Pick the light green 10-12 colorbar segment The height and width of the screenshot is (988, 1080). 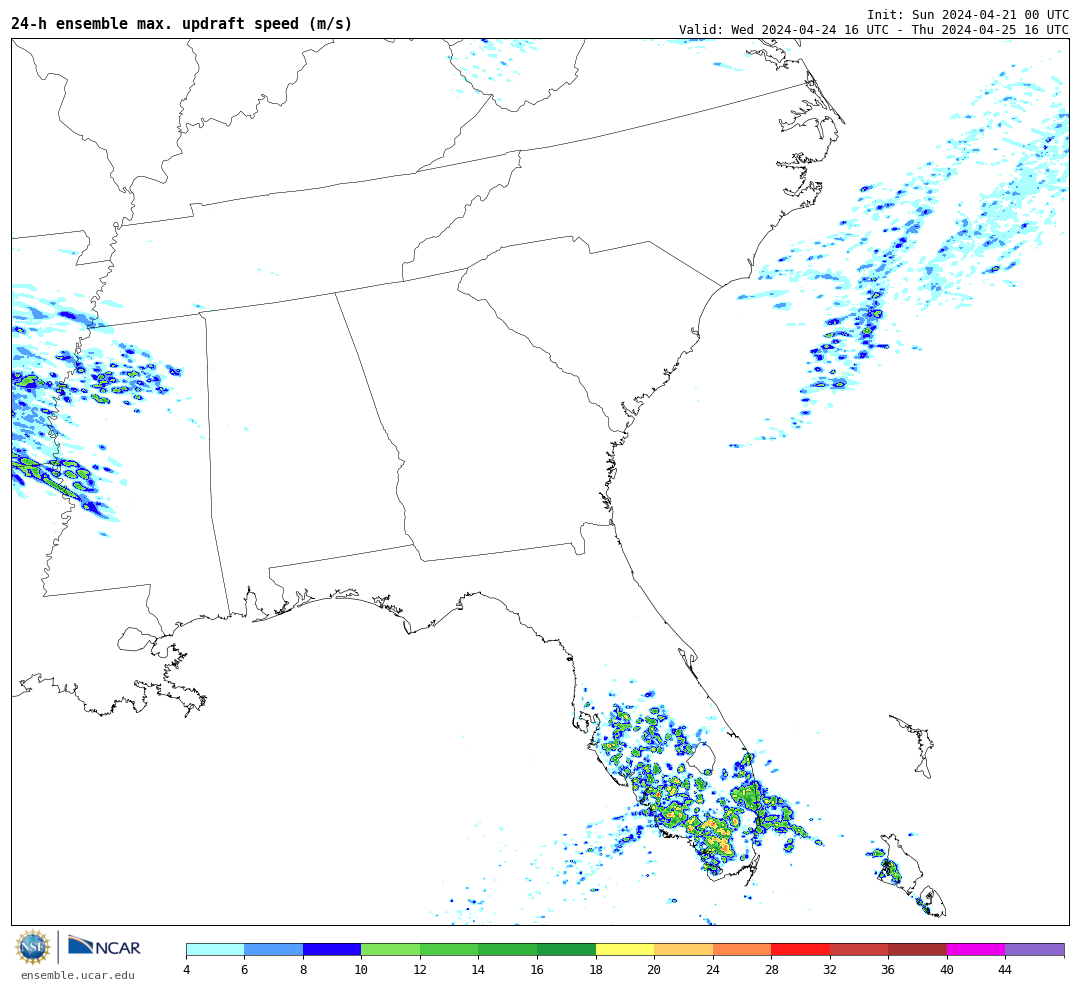tap(391, 949)
